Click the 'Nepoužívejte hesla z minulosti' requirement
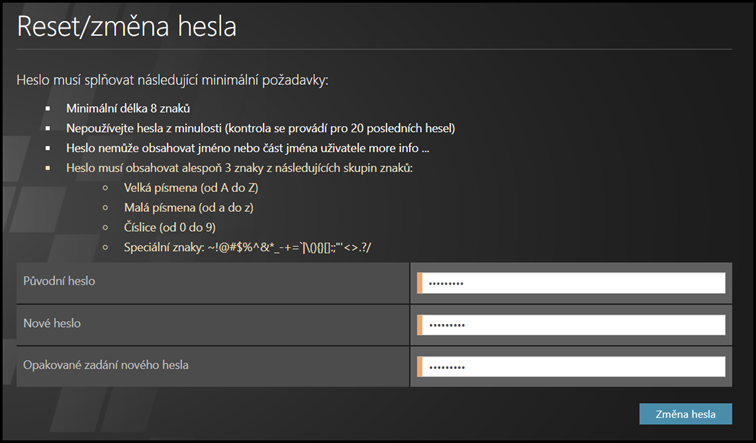This screenshot has width=756, height=443. tap(260, 128)
